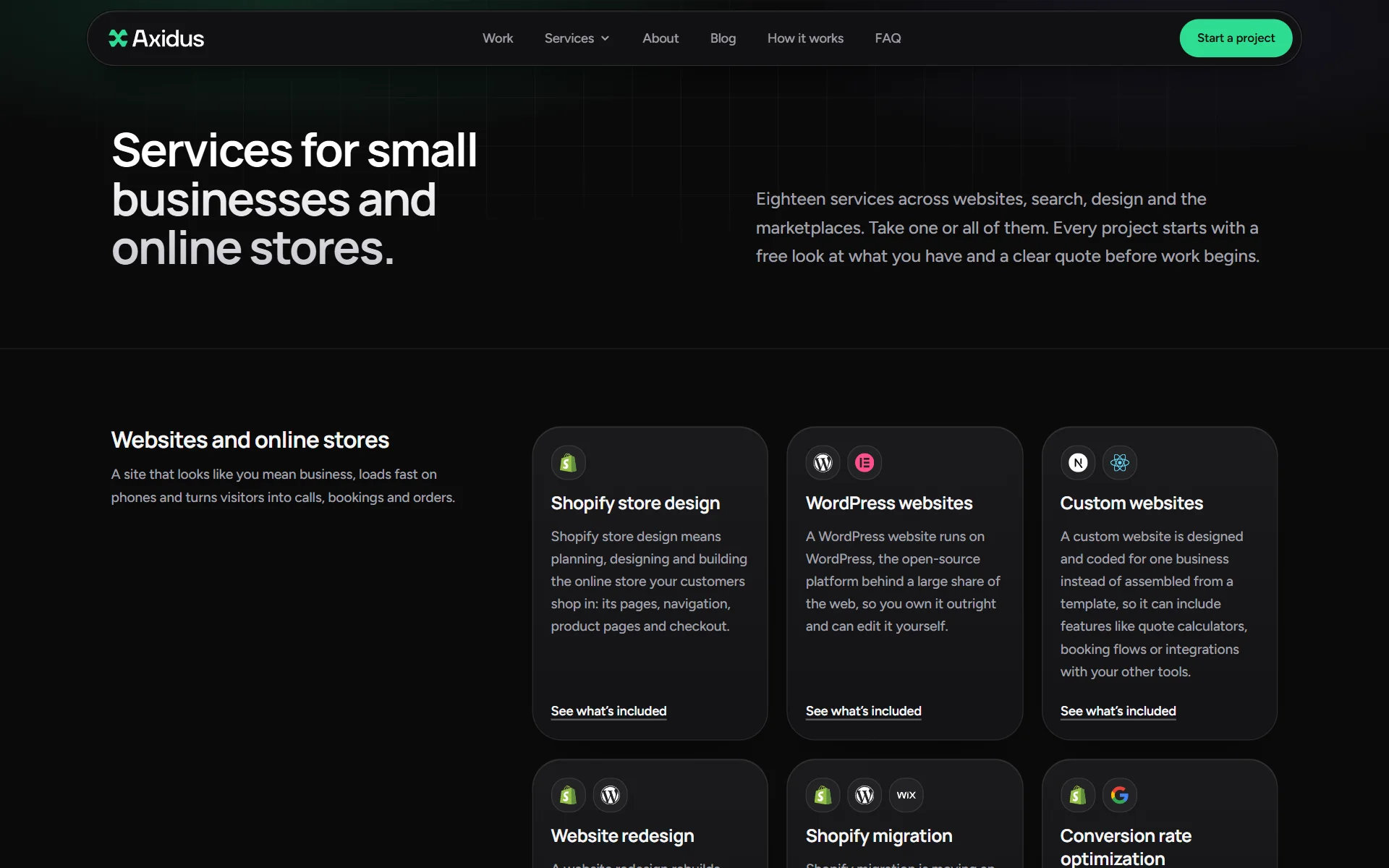1389x868 pixels.
Task: Click Wix icon on Shopify migration card
Action: 906,795
